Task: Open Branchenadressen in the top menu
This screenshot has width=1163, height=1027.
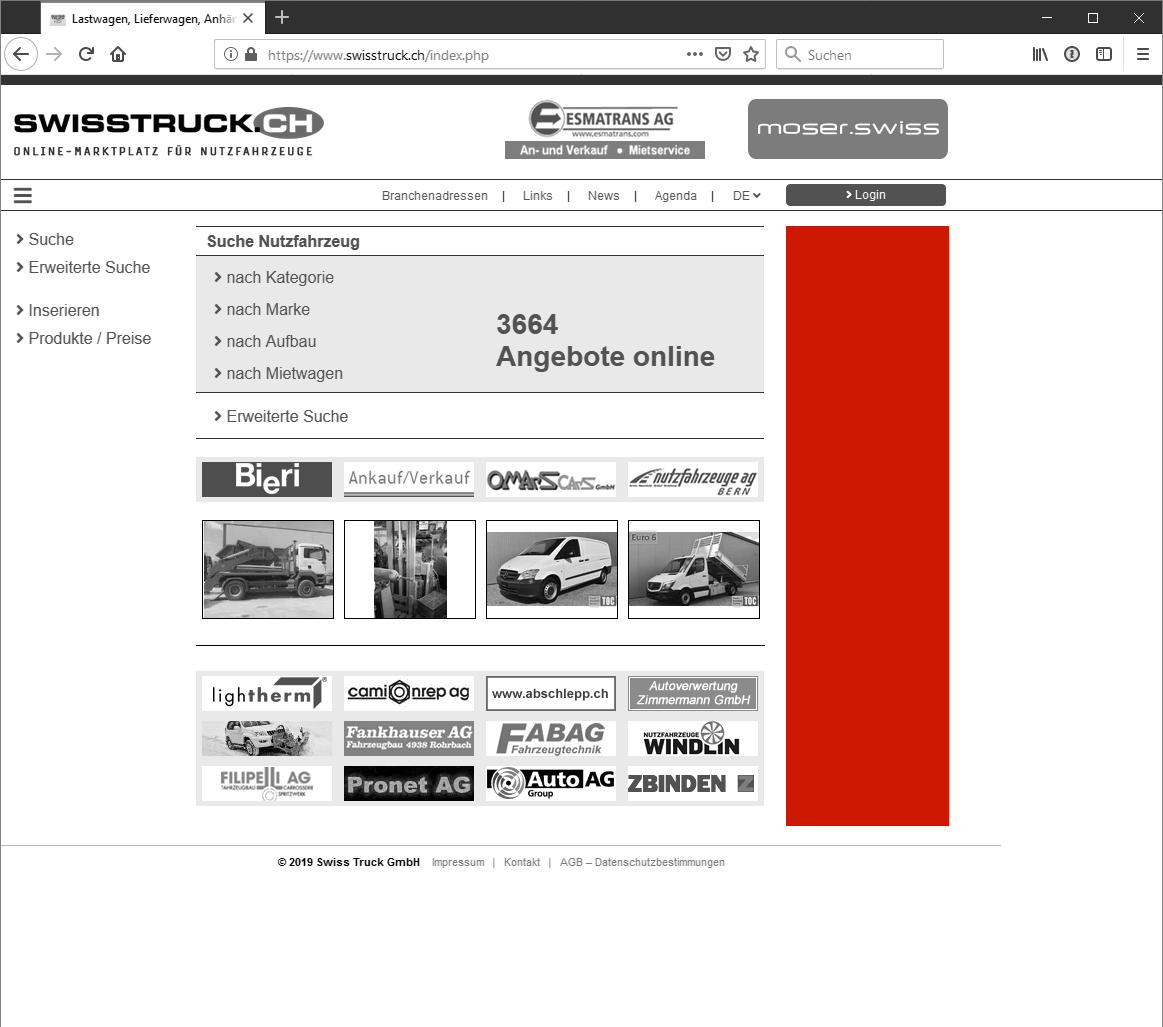Action: [x=435, y=196]
